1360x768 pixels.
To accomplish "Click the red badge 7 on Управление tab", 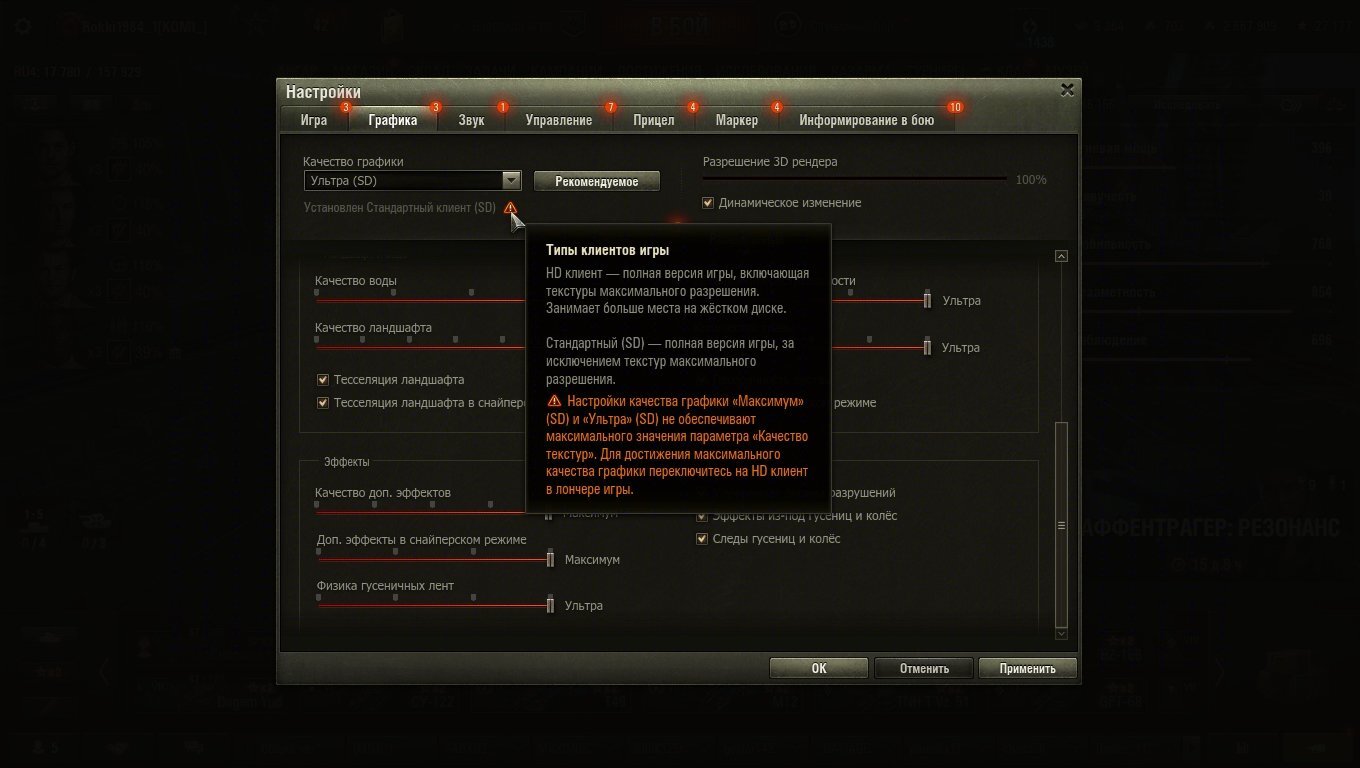I will tap(611, 107).
